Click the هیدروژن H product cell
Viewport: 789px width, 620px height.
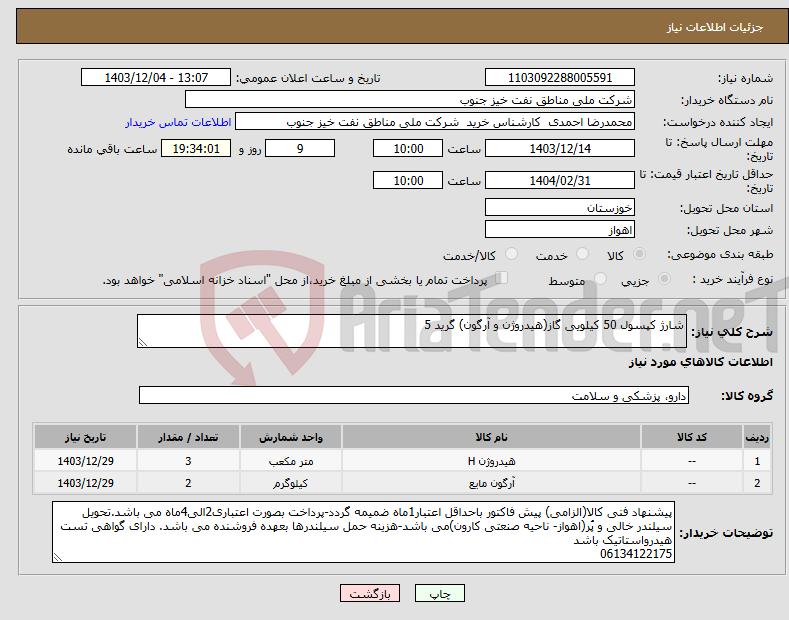(x=492, y=461)
